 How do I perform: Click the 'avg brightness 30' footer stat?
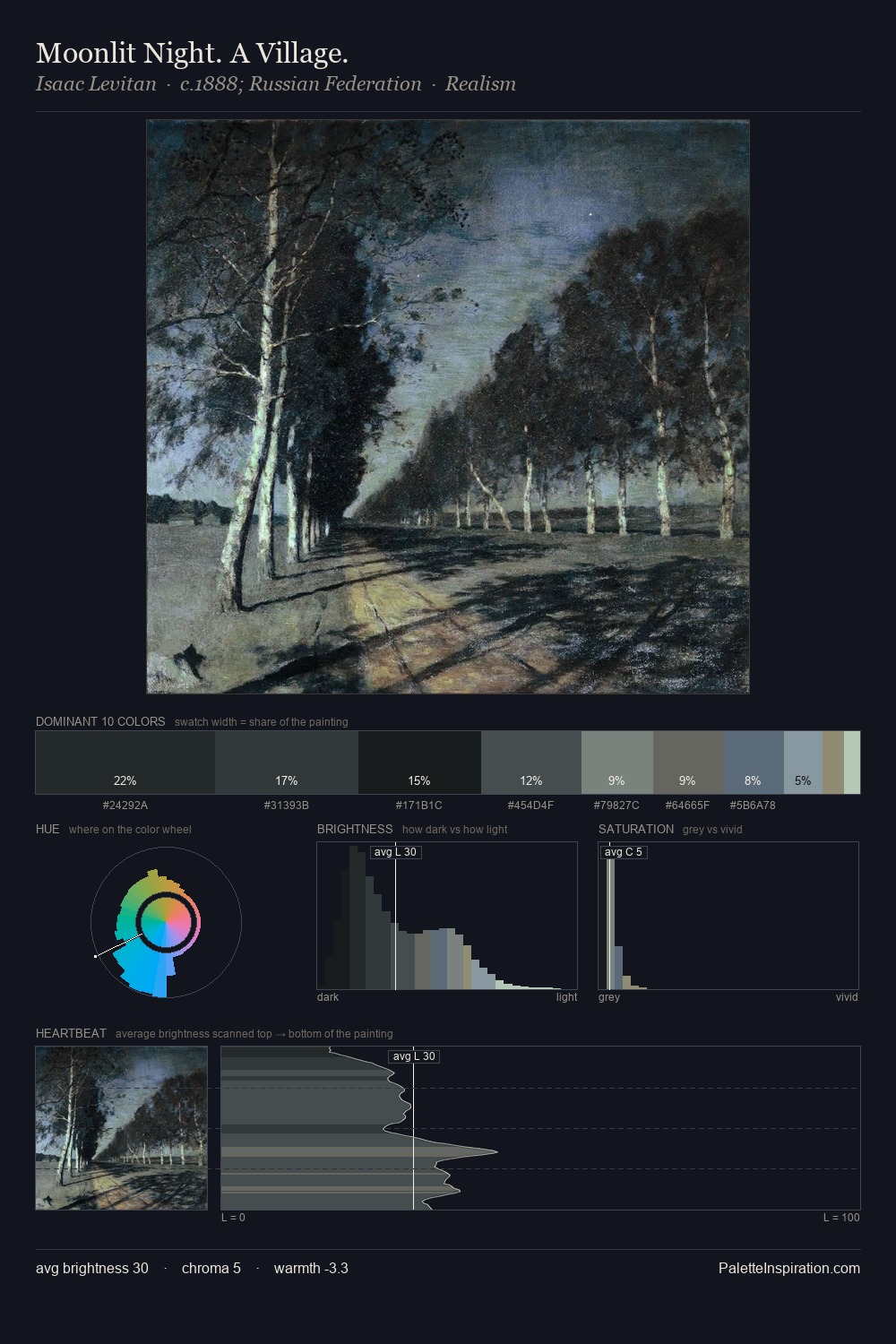click(x=92, y=1269)
